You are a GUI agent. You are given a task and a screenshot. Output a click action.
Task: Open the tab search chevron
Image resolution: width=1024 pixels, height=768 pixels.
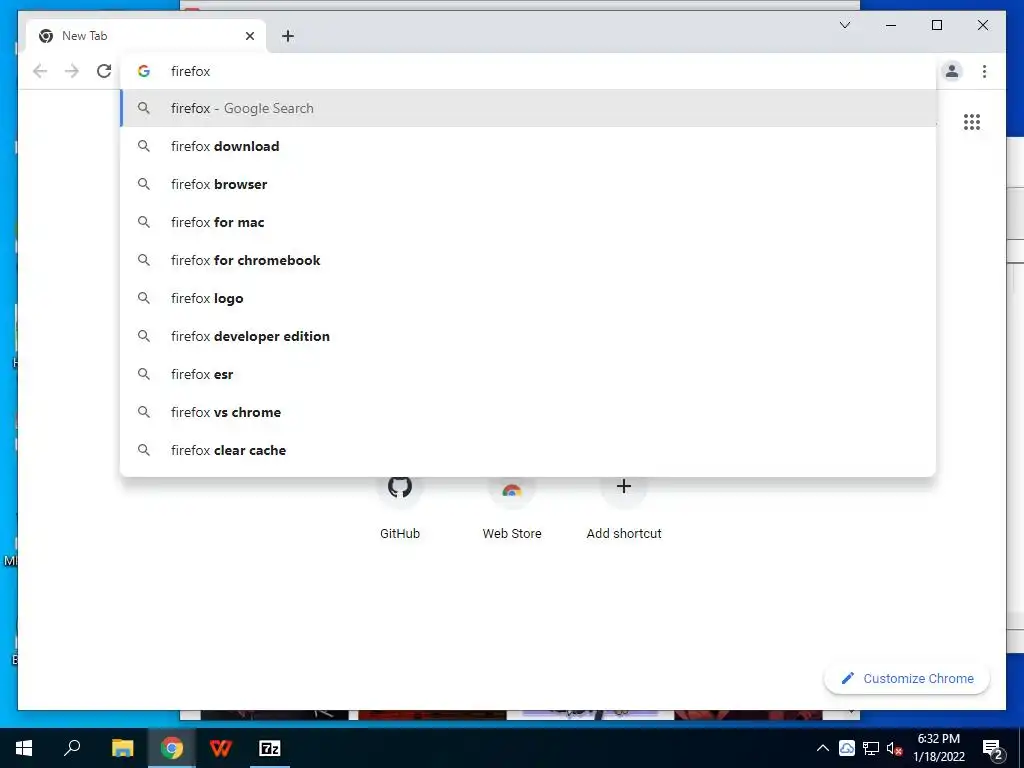coord(845,25)
